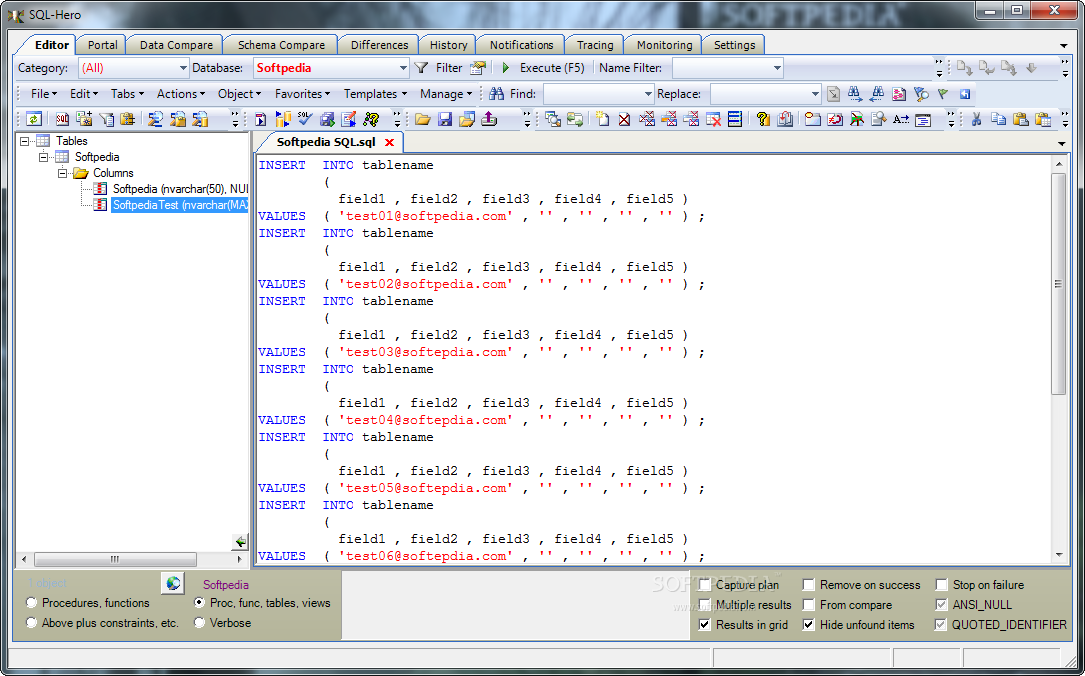Click the Execute (F5) button

click(x=544, y=68)
